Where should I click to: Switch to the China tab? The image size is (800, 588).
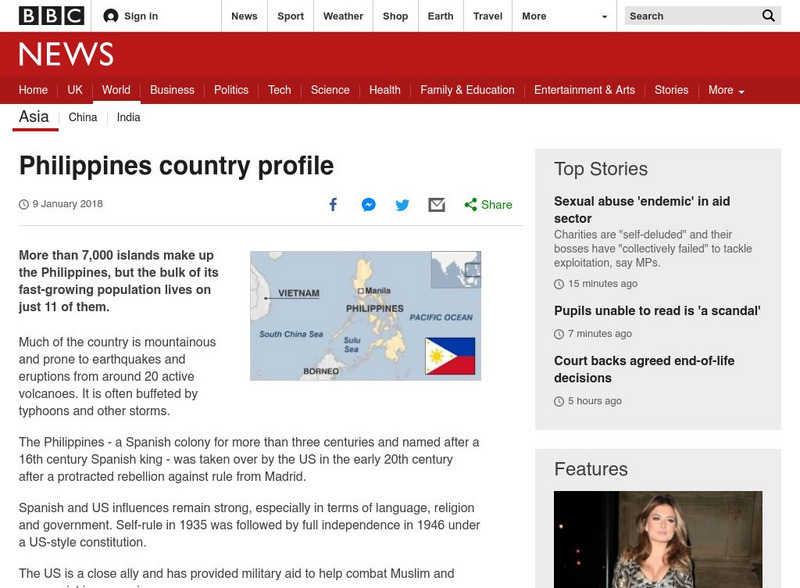(x=82, y=117)
